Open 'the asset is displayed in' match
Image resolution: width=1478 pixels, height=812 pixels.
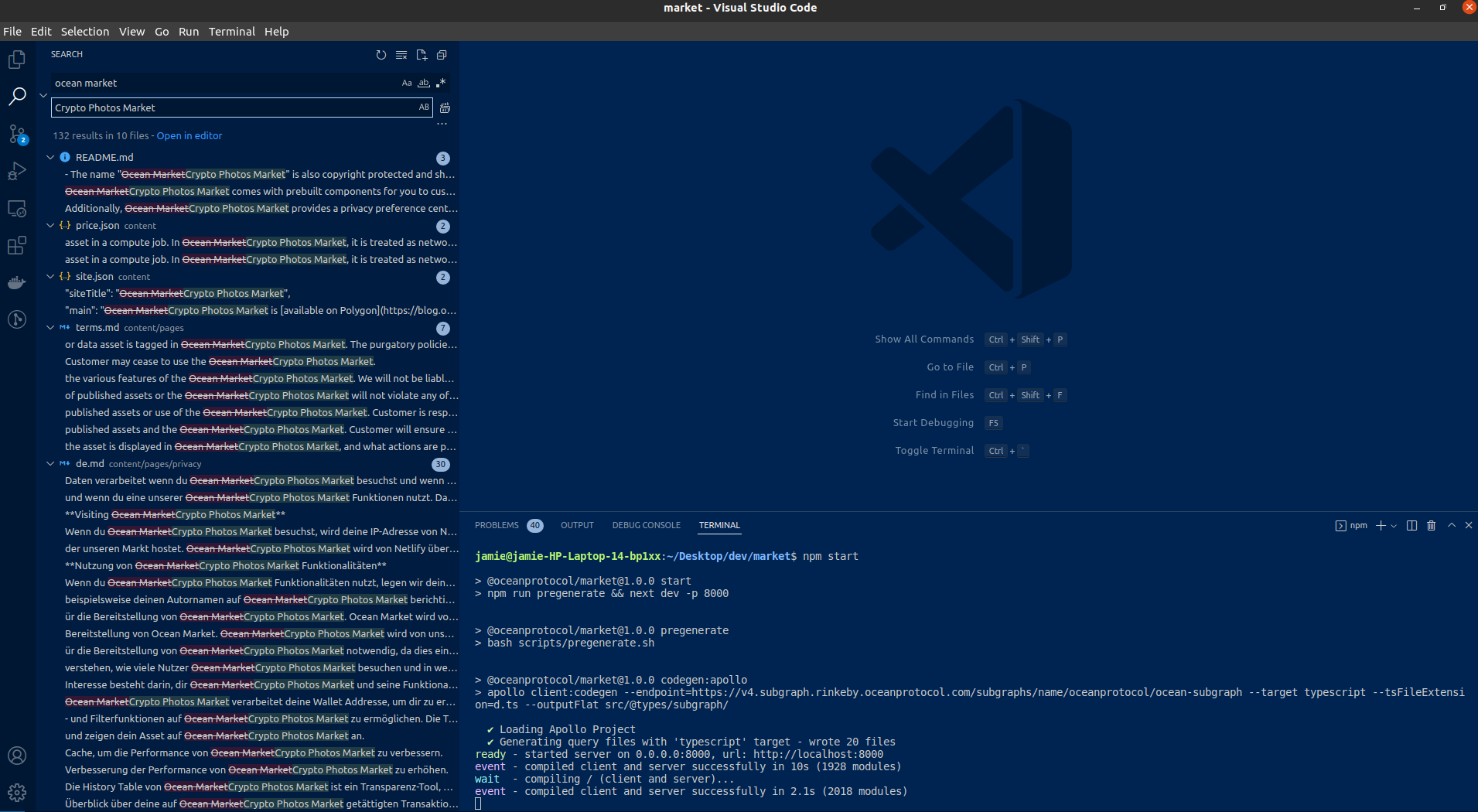pos(261,446)
